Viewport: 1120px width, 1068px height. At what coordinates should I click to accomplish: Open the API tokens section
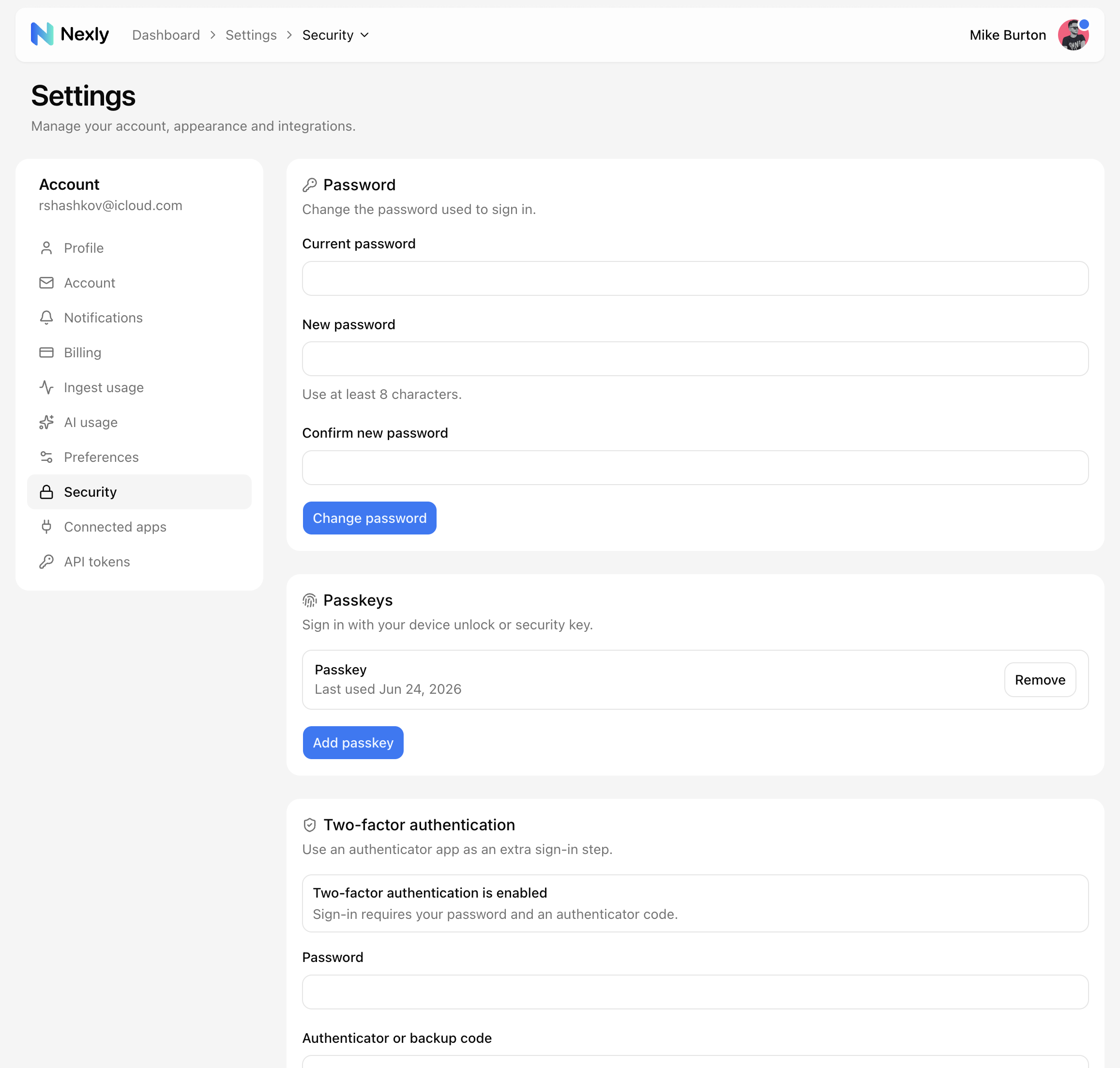(x=139, y=562)
